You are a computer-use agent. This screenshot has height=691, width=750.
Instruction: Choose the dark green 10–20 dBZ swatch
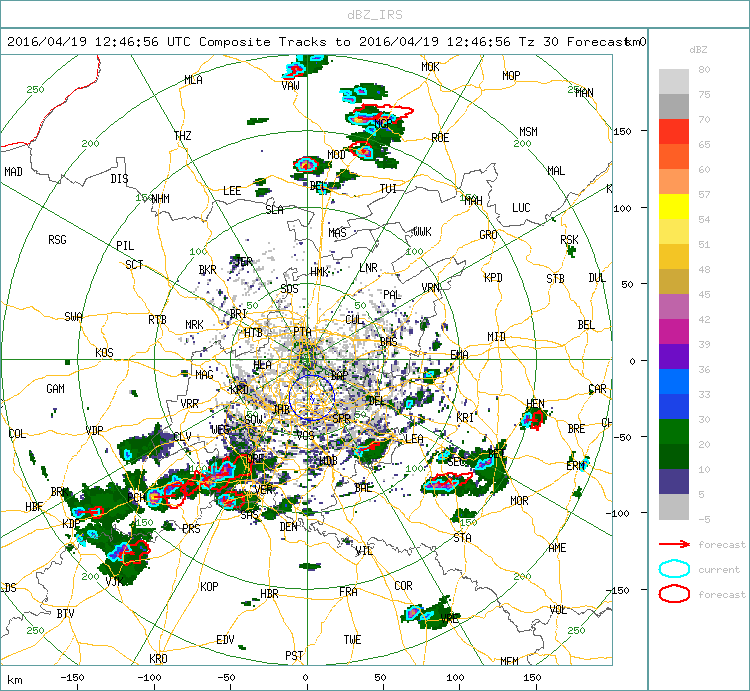point(674,456)
